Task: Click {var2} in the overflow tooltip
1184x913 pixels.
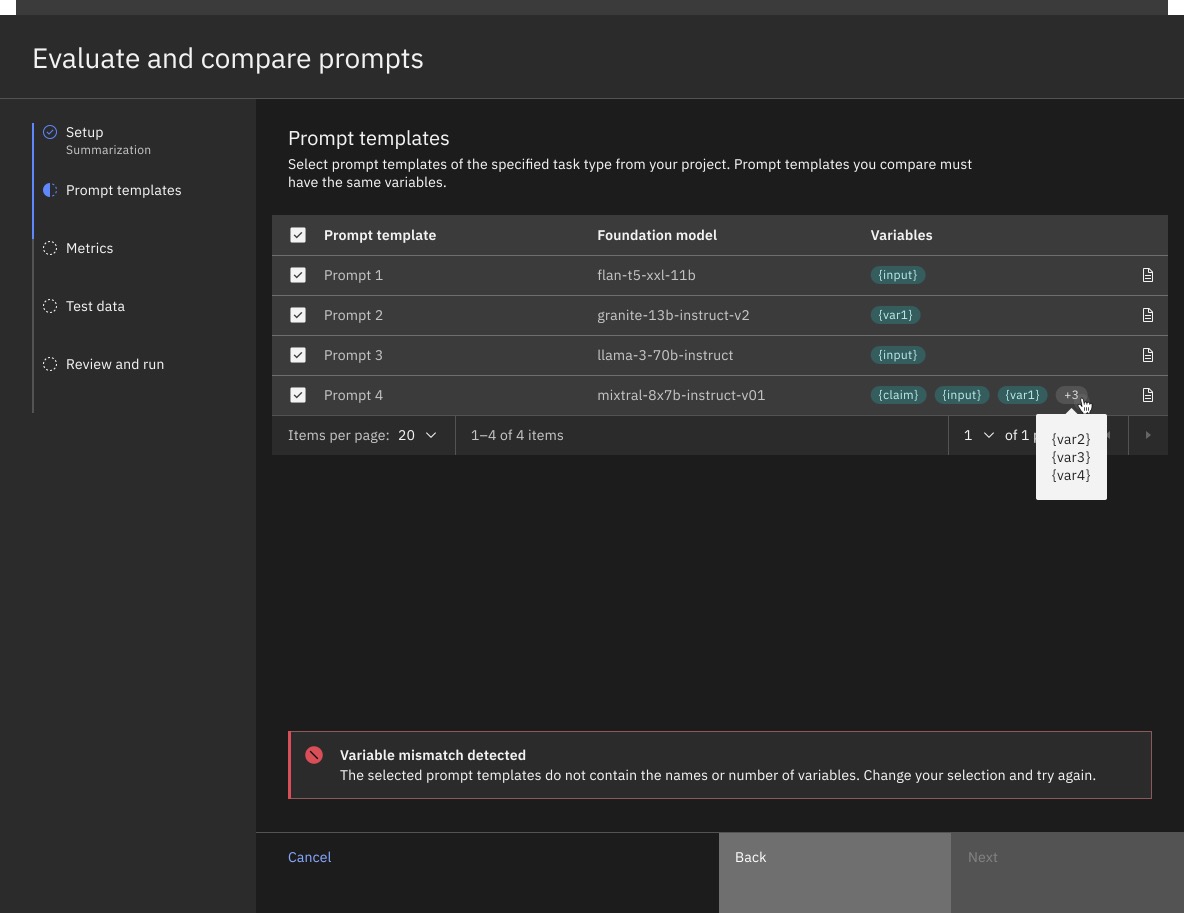Action: (1071, 440)
